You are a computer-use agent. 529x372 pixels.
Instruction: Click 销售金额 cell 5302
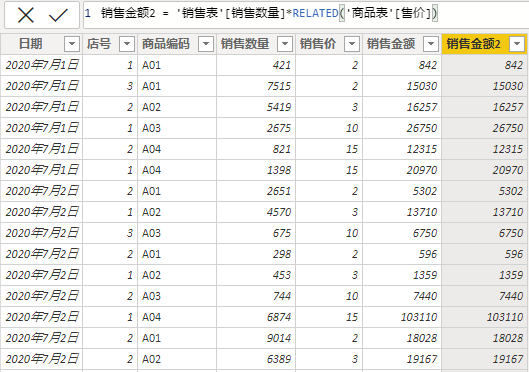coord(402,191)
